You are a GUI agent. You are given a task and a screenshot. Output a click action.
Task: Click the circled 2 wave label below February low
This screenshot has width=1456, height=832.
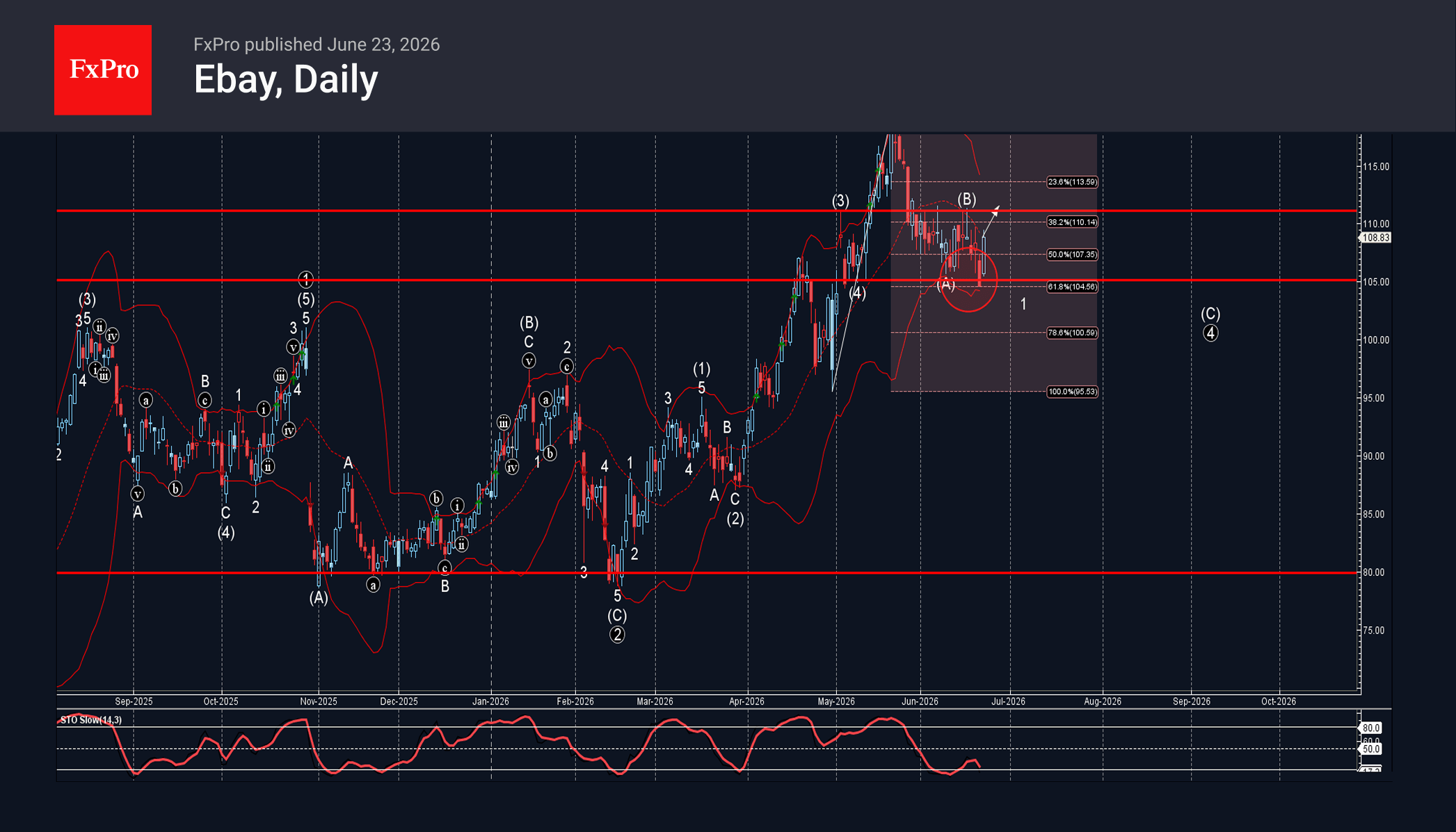[617, 634]
